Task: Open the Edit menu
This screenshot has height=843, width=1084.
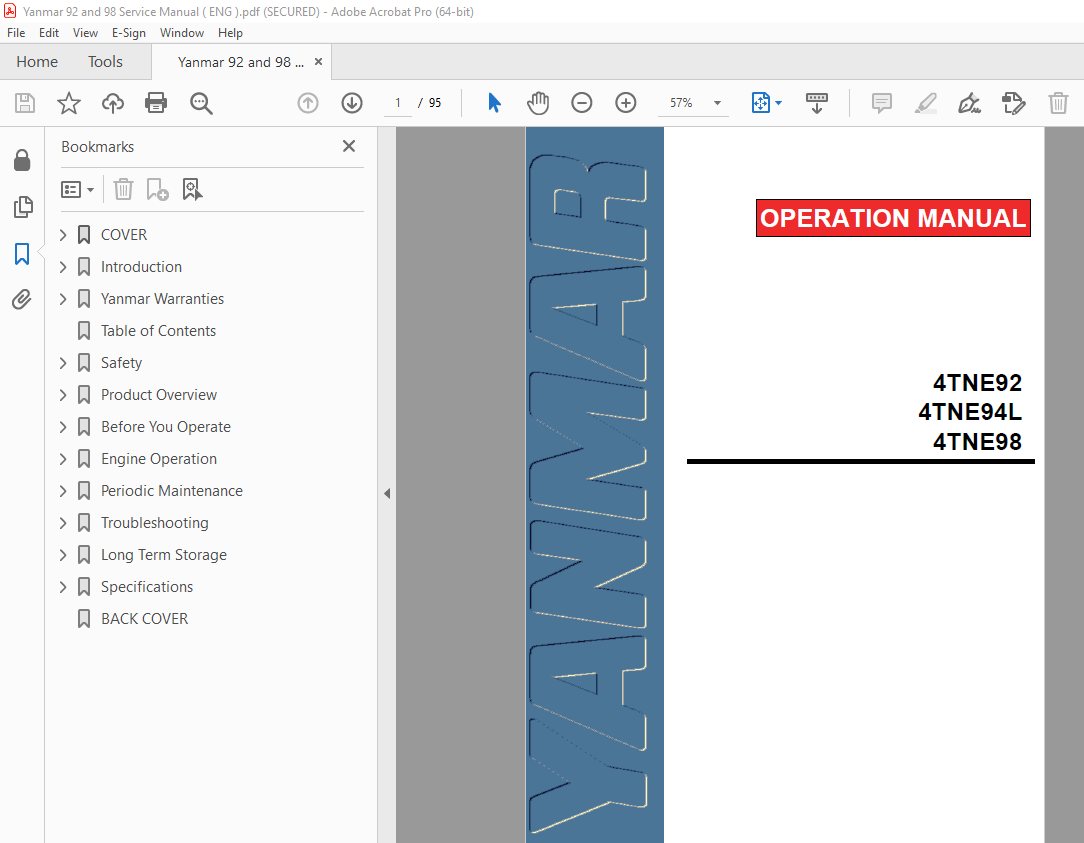Action: pos(48,33)
